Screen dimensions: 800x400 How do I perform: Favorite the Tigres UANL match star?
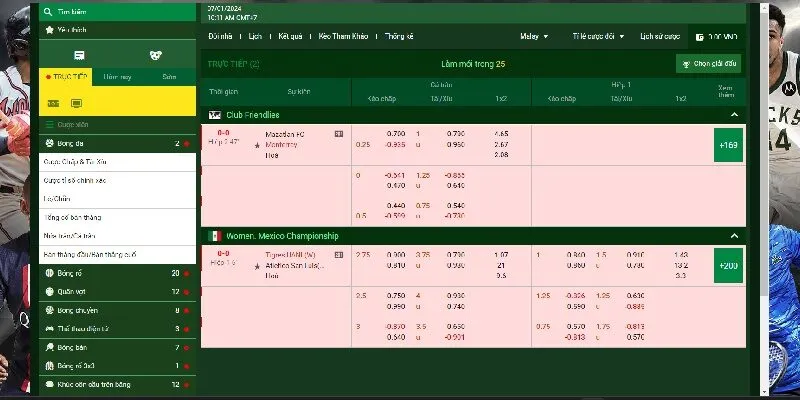click(257, 264)
